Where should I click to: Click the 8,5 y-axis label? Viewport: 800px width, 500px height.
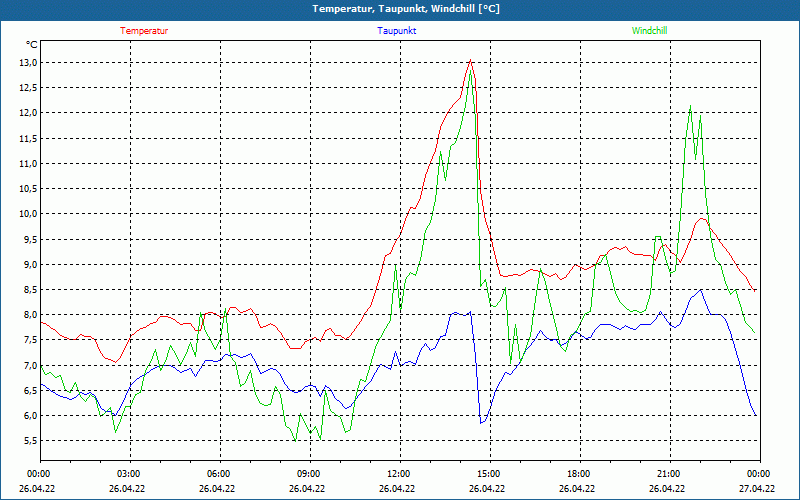[x=31, y=289]
